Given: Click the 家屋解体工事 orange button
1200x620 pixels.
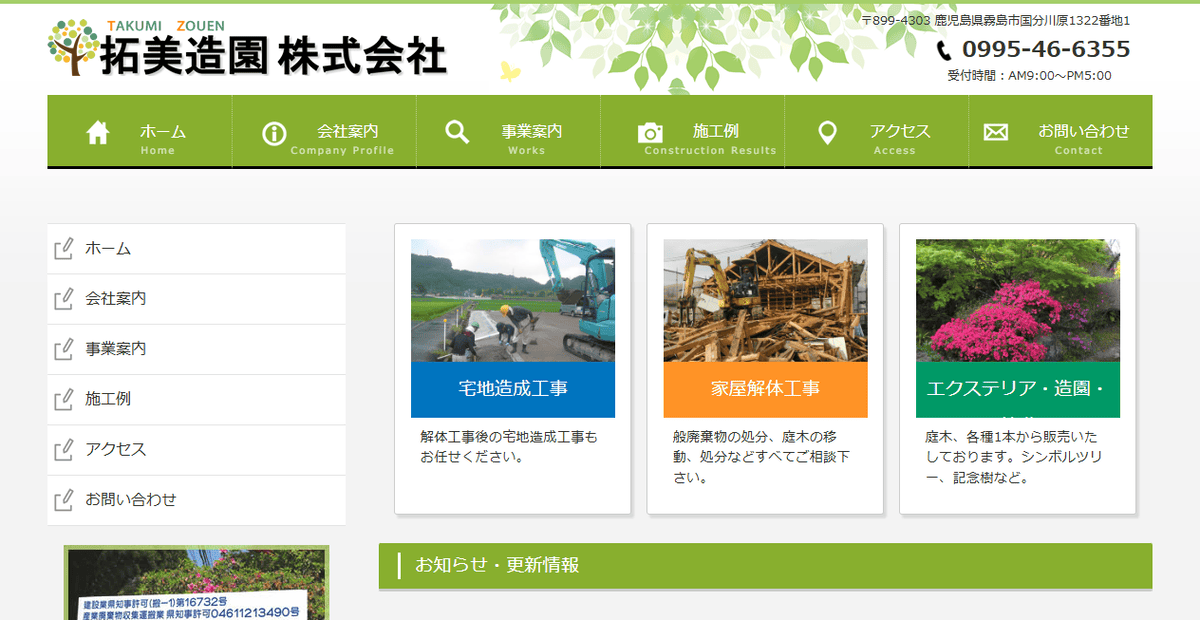Looking at the screenshot, I should click(x=765, y=389).
